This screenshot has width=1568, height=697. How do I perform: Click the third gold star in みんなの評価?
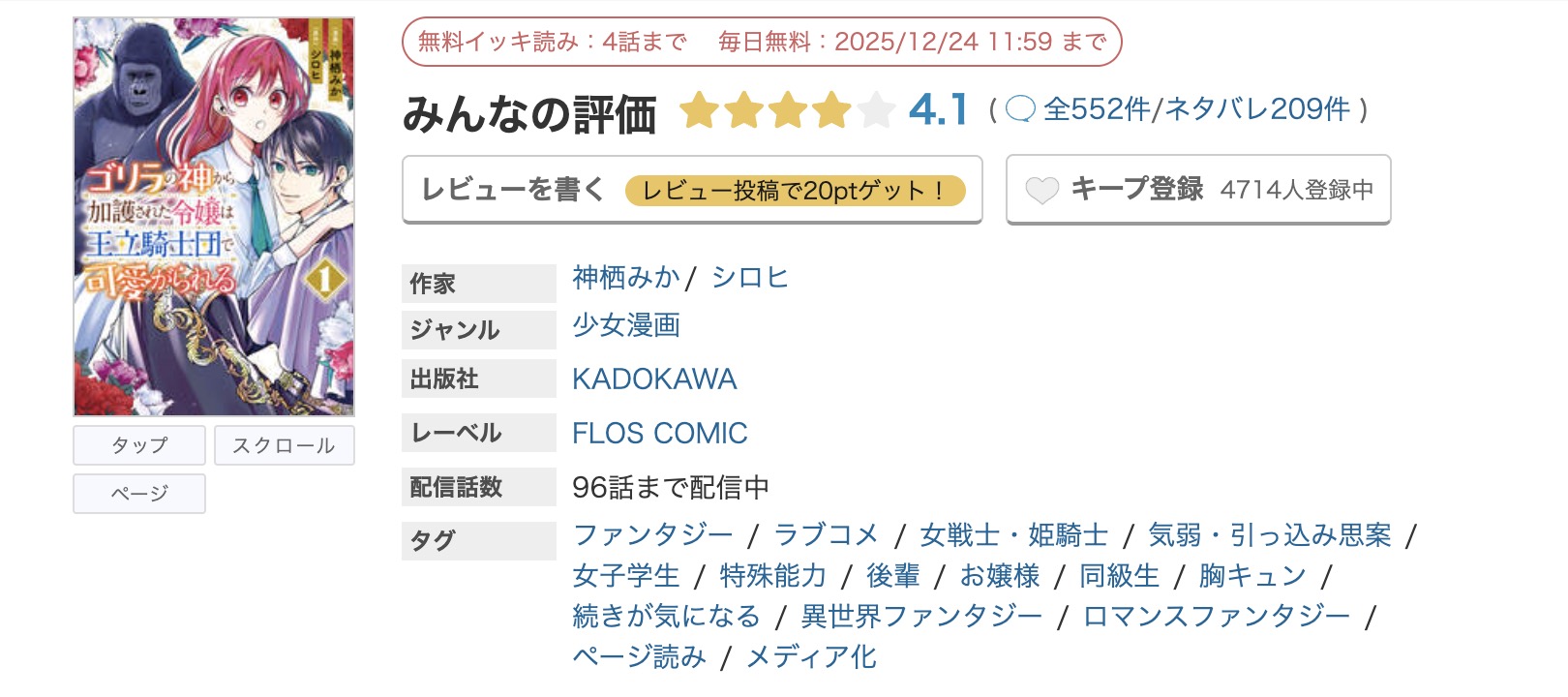786,109
